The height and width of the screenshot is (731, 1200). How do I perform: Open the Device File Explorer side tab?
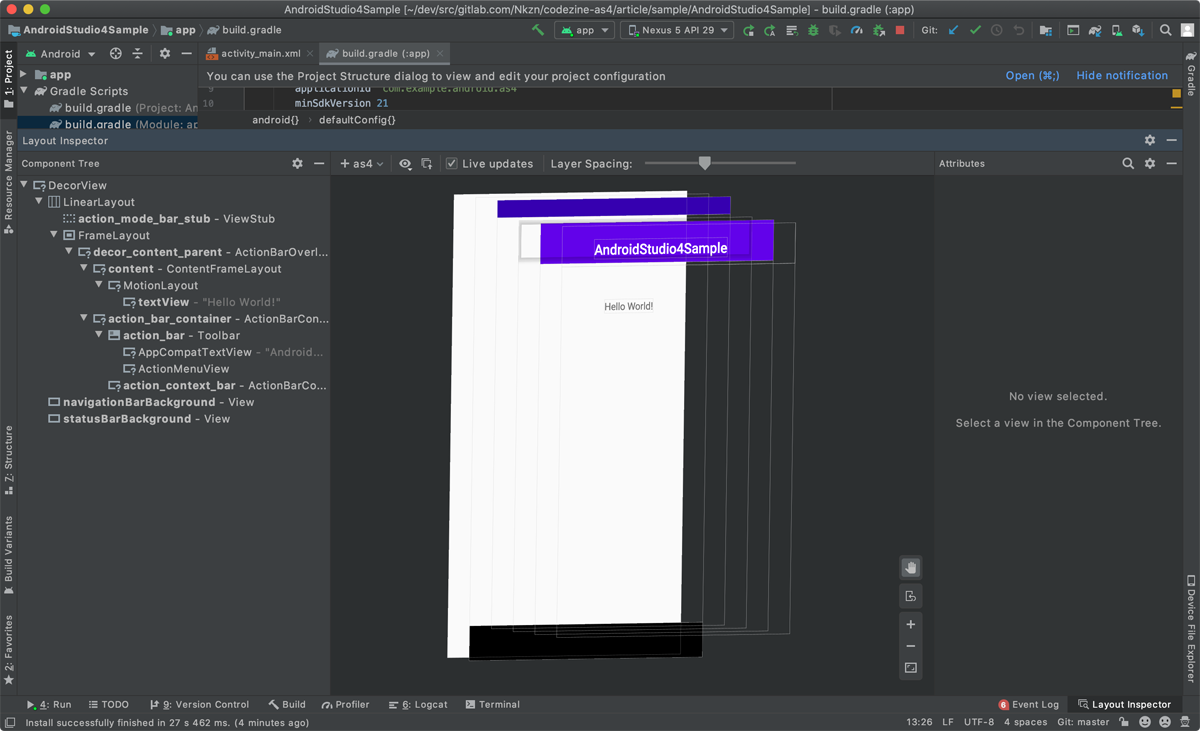tap(1191, 628)
